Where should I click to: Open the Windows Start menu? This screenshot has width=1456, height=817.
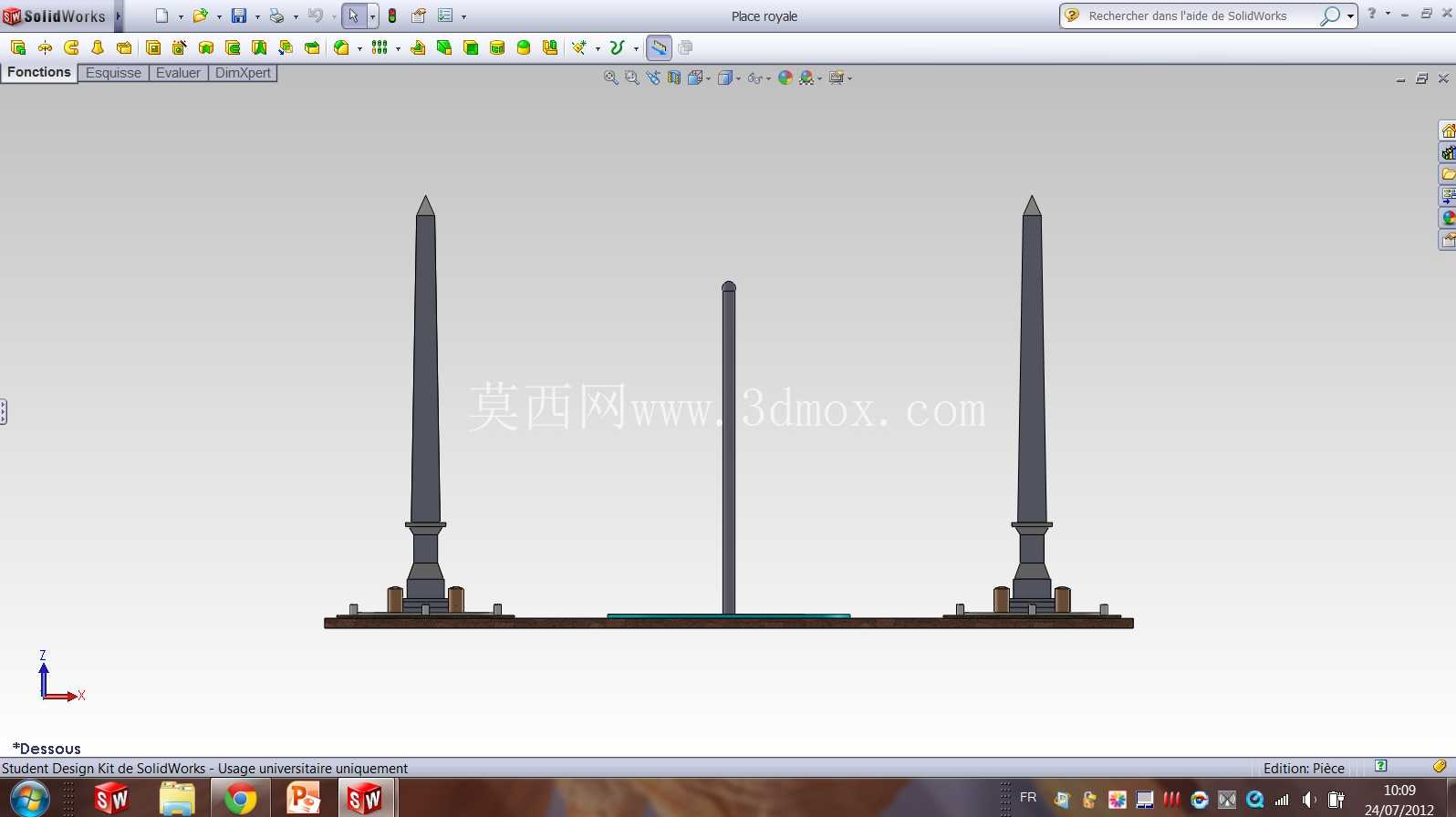tap(29, 799)
